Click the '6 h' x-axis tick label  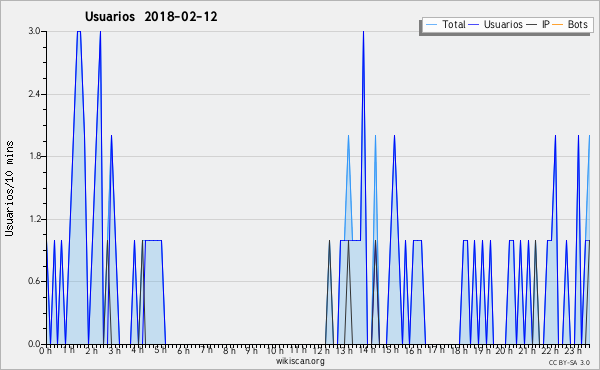[183, 351]
